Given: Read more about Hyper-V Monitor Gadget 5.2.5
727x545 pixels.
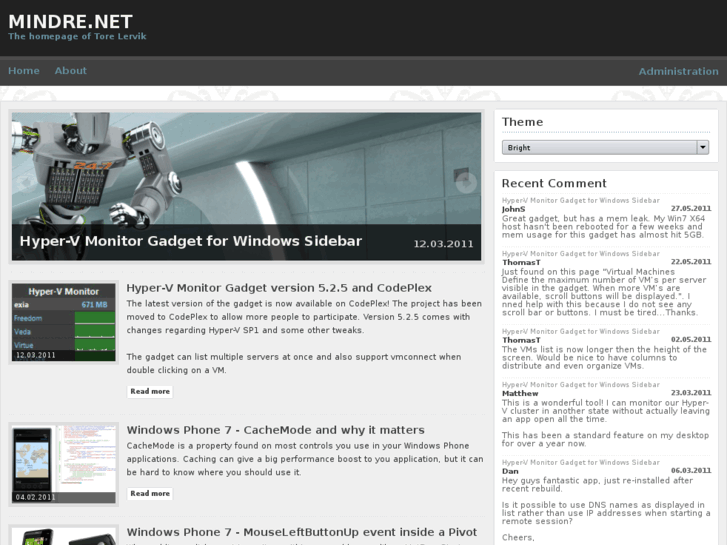Looking at the screenshot, I should click(150, 391).
